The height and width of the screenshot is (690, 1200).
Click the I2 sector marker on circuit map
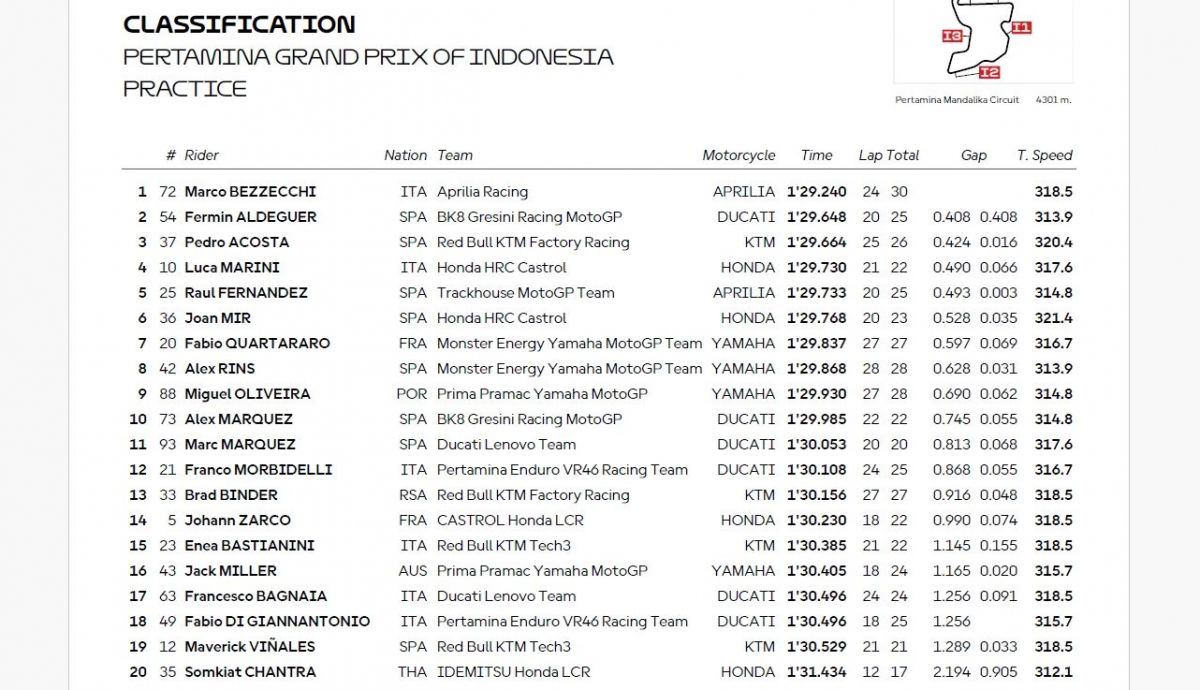[989, 72]
